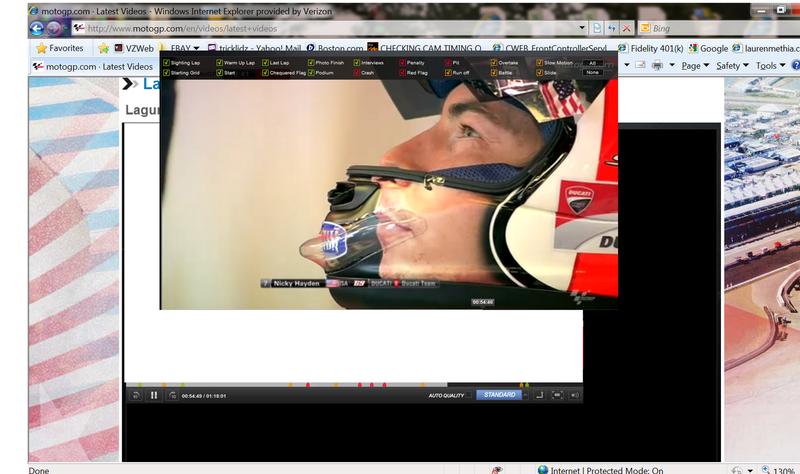
Task: Stop loading with the red X icon
Action: click(627, 29)
